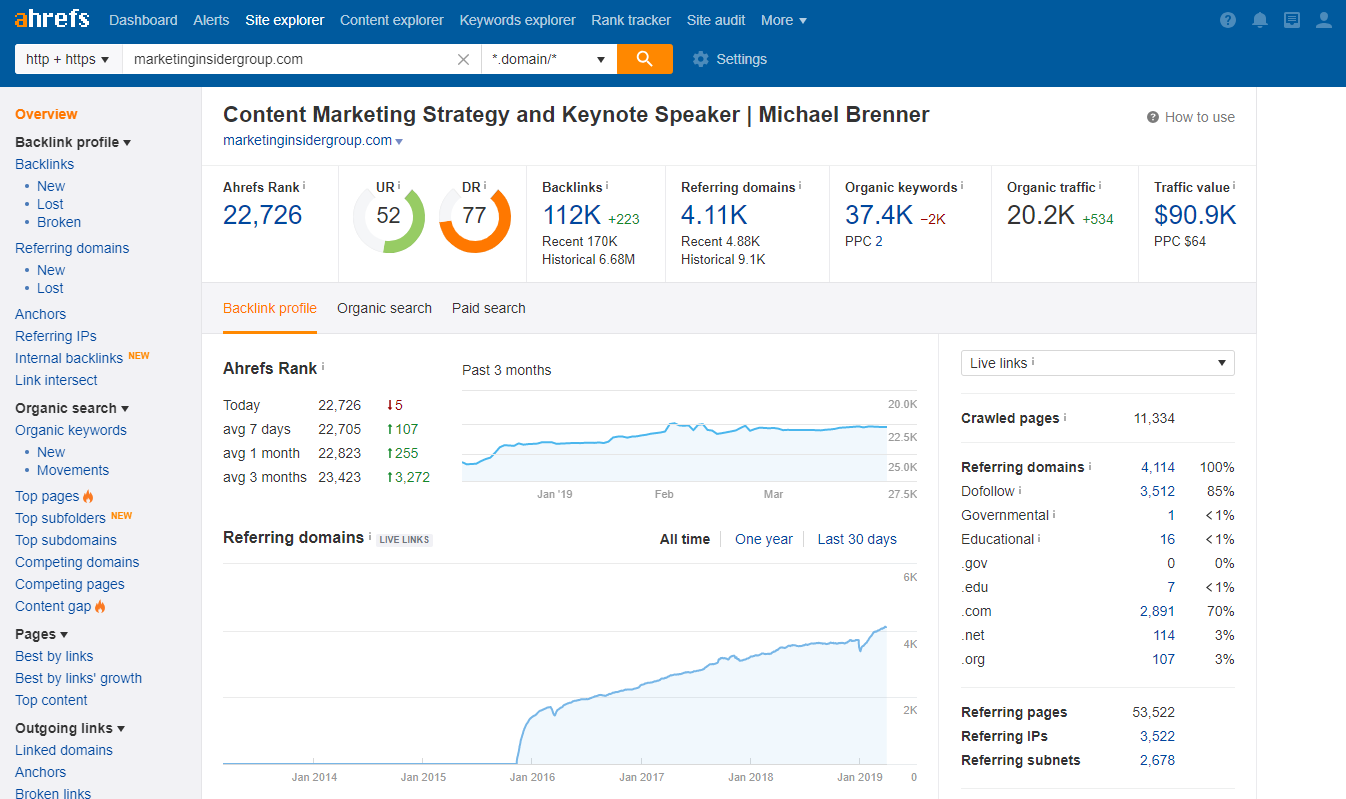The image size is (1346, 799).
Task: Click the 37.4K organic keywords value
Action: tap(879, 215)
